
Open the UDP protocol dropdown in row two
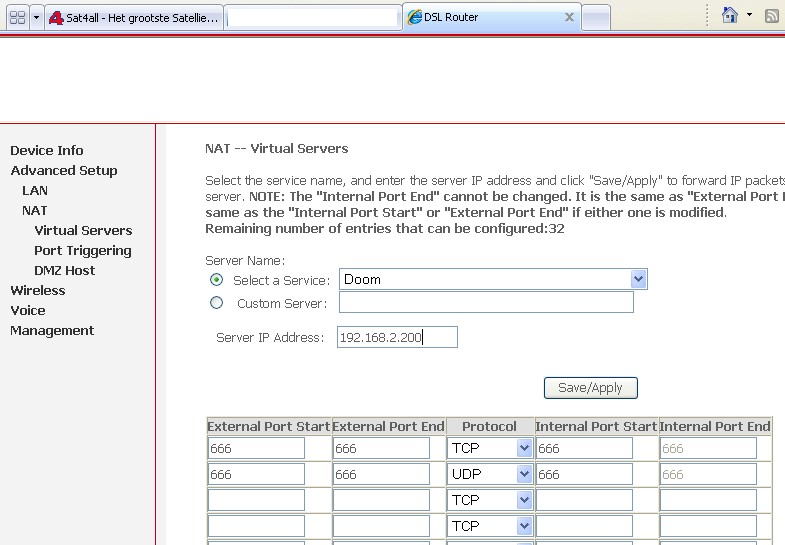[x=489, y=474]
